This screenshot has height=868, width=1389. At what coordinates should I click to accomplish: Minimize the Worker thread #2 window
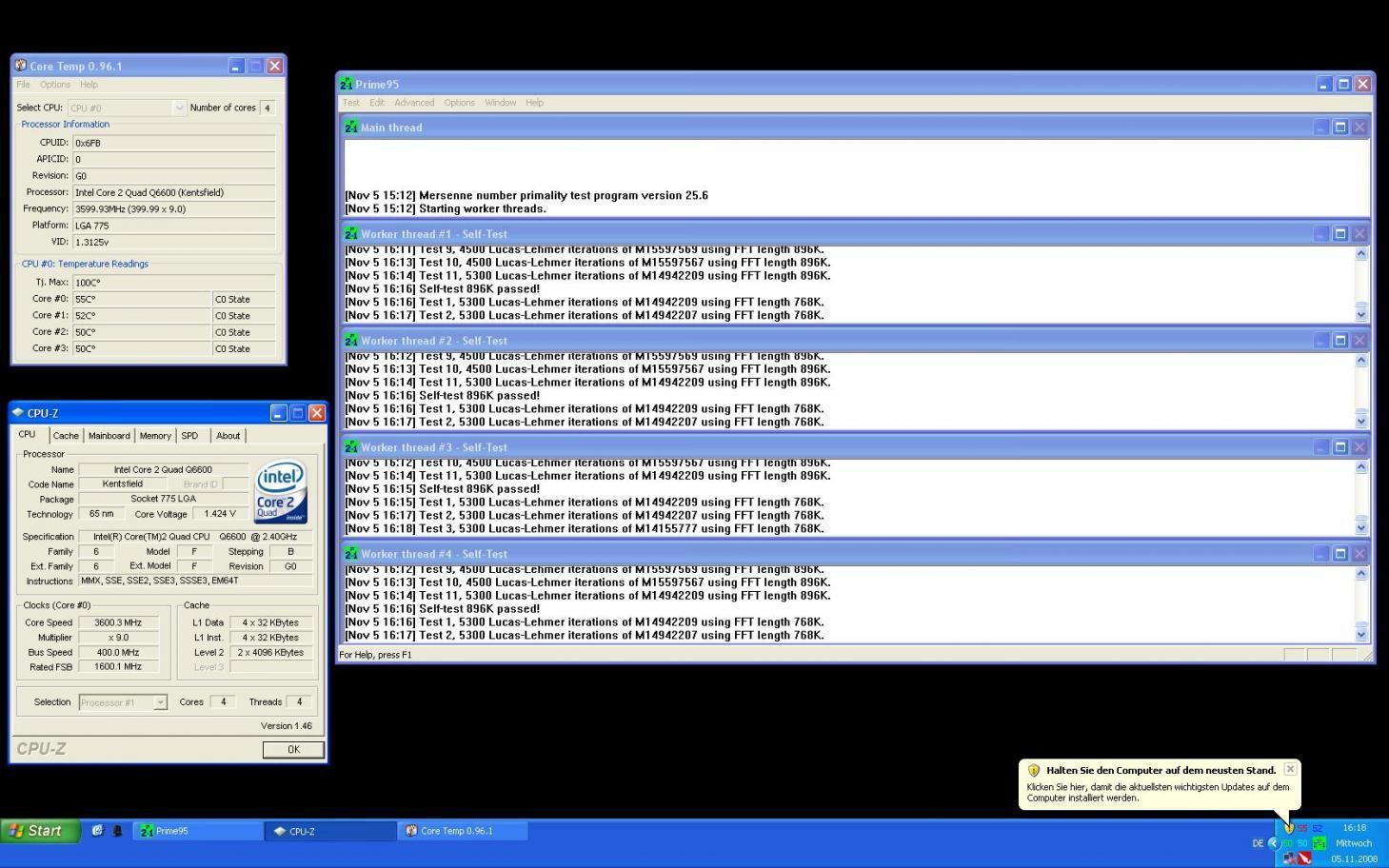pos(1320,340)
